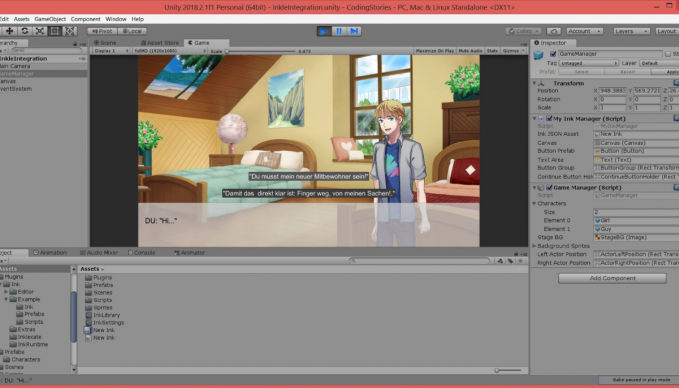Screen dimensions: 679x388
Task: Select the Scale tool
Action: click(x=39, y=31)
